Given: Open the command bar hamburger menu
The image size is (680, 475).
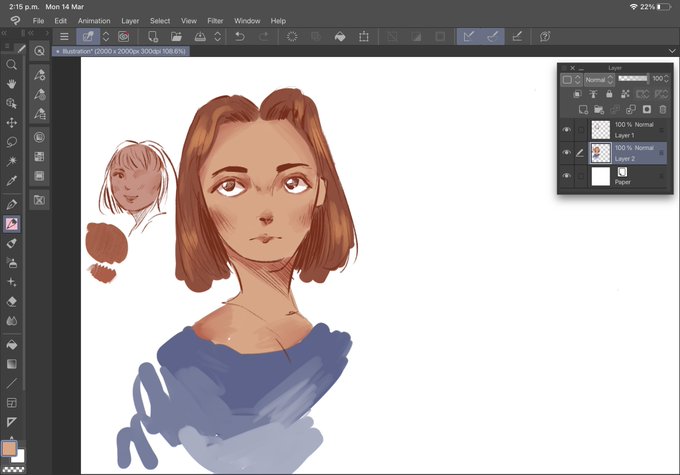Looking at the screenshot, I should click(64, 37).
